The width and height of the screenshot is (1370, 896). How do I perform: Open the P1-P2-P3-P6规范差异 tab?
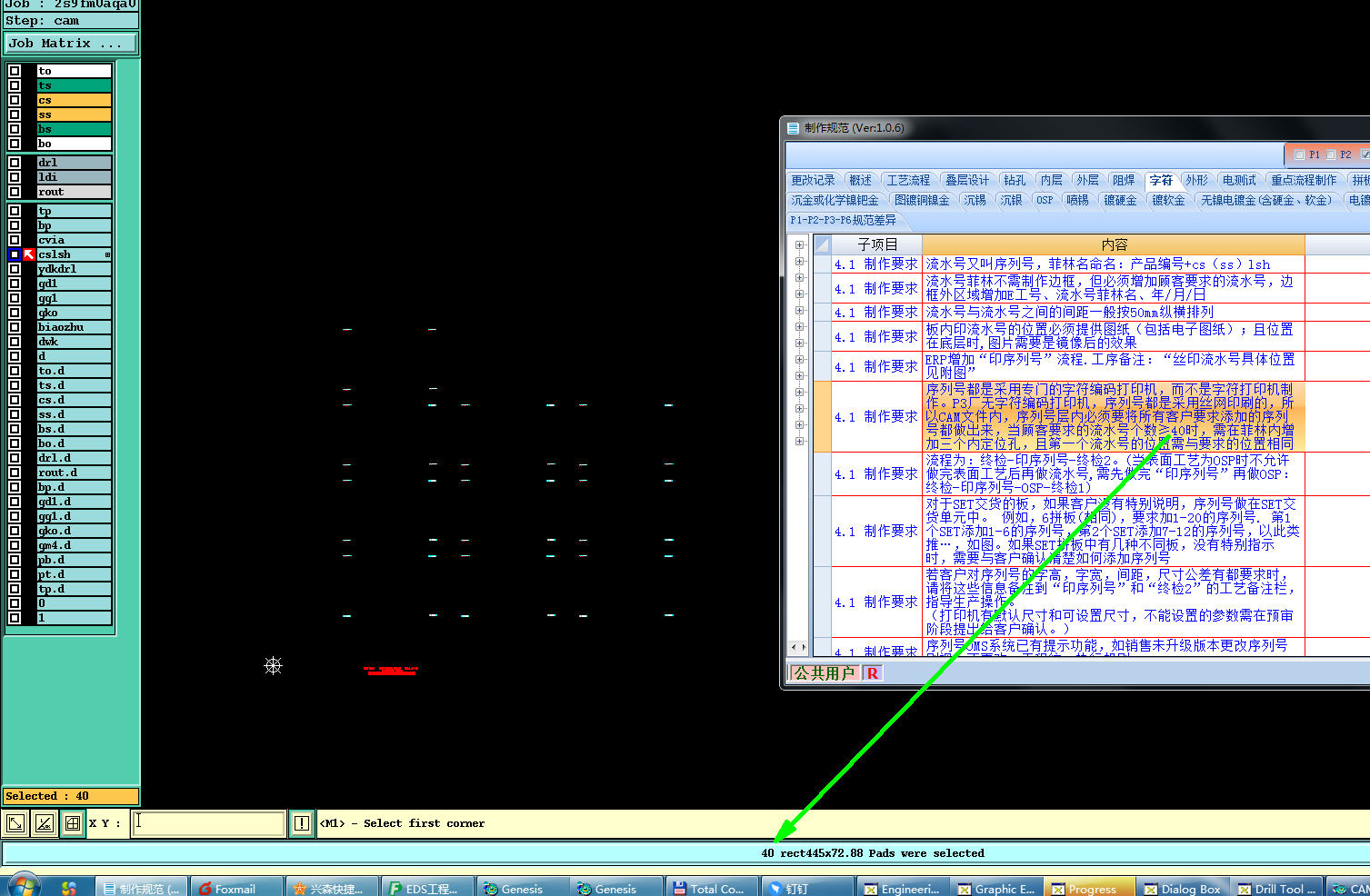843,220
